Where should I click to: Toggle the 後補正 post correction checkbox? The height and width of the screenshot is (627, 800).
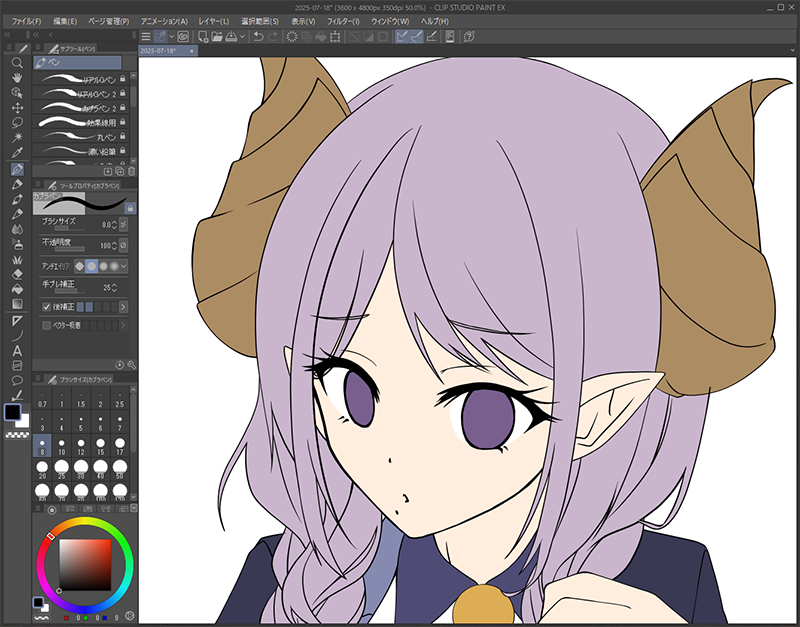[x=46, y=307]
